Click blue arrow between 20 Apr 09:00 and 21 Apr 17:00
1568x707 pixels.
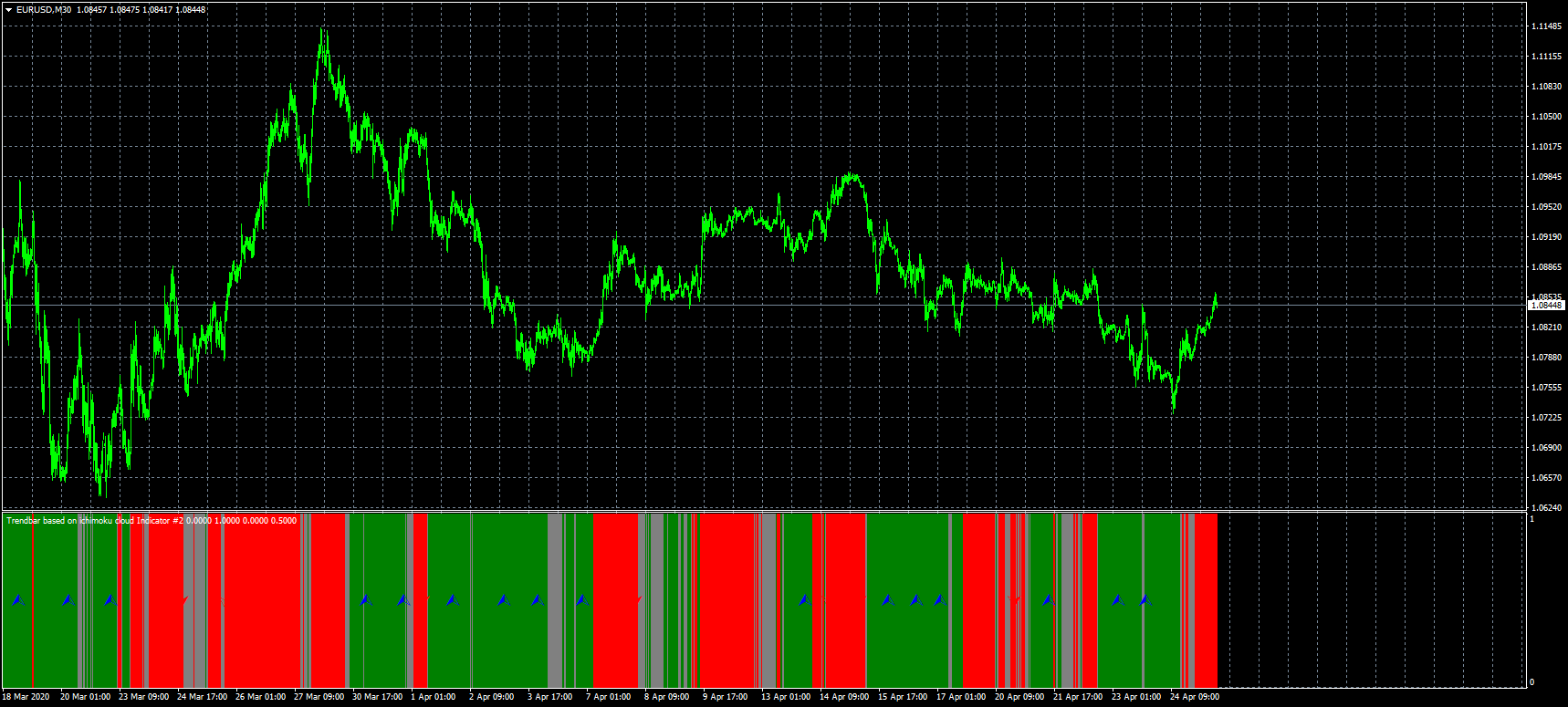click(1047, 600)
